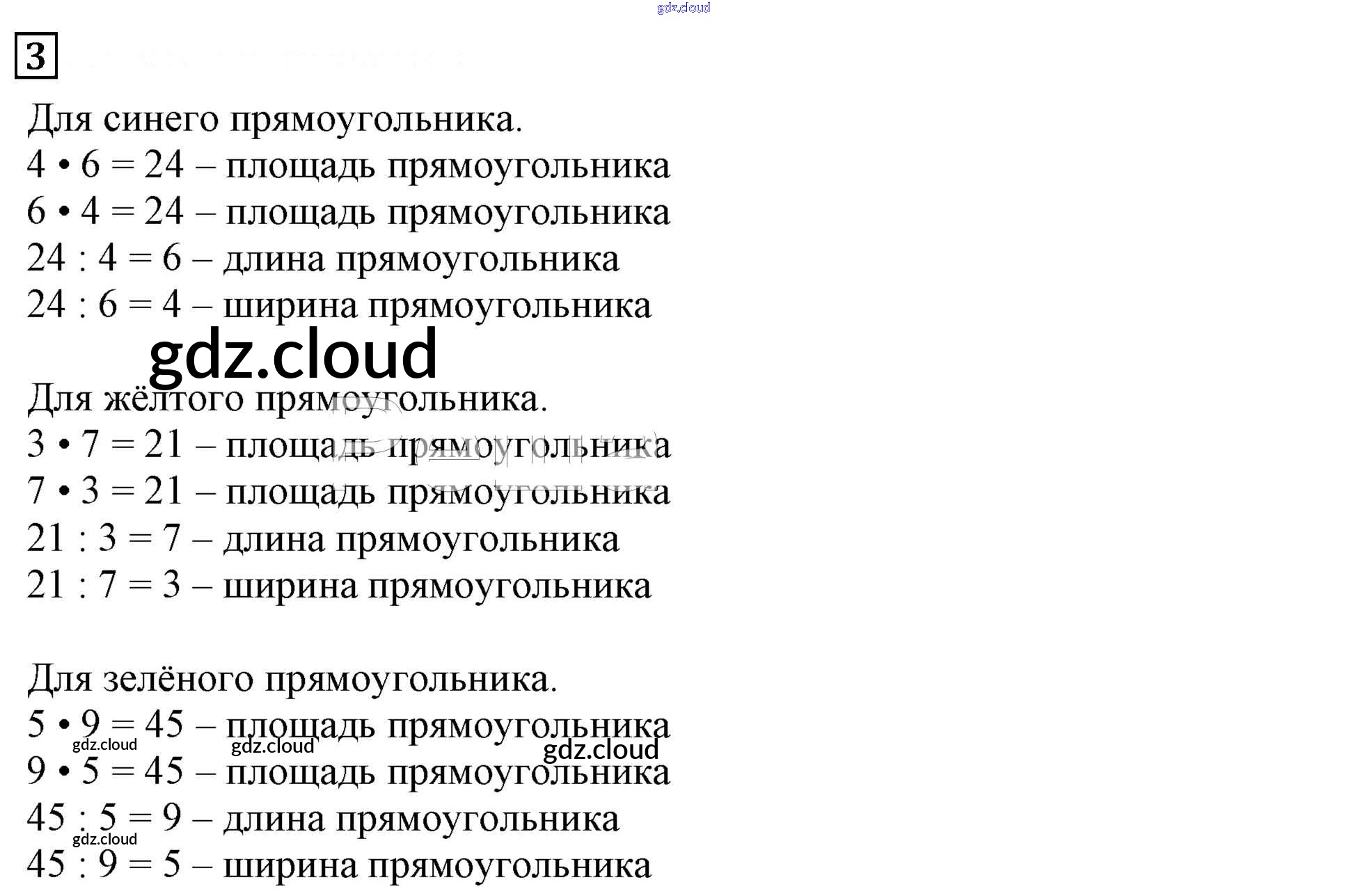Click the large gdz.cloud watermark

[x=293, y=355]
